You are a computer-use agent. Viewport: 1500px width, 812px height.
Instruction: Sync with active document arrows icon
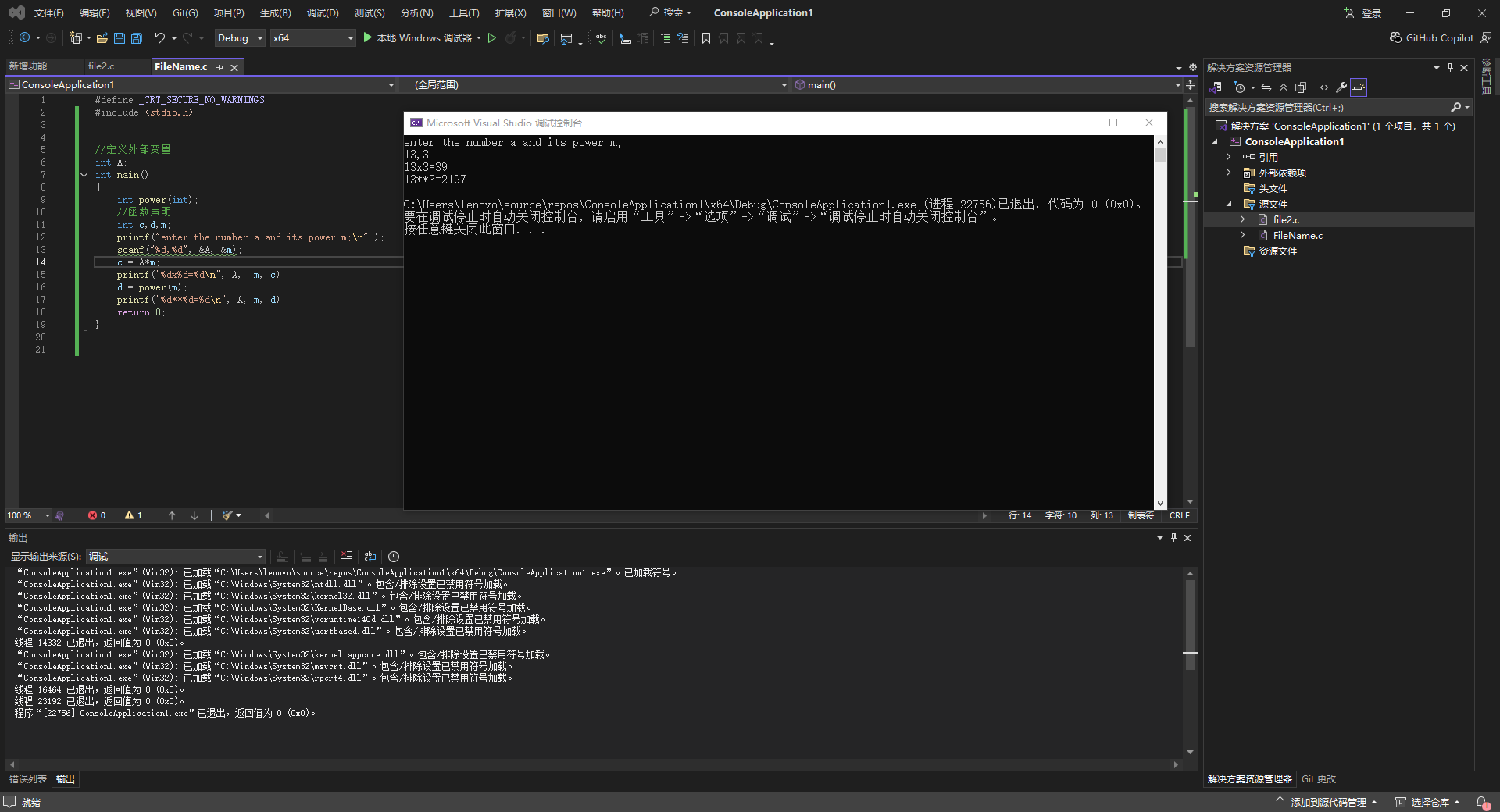click(1266, 87)
